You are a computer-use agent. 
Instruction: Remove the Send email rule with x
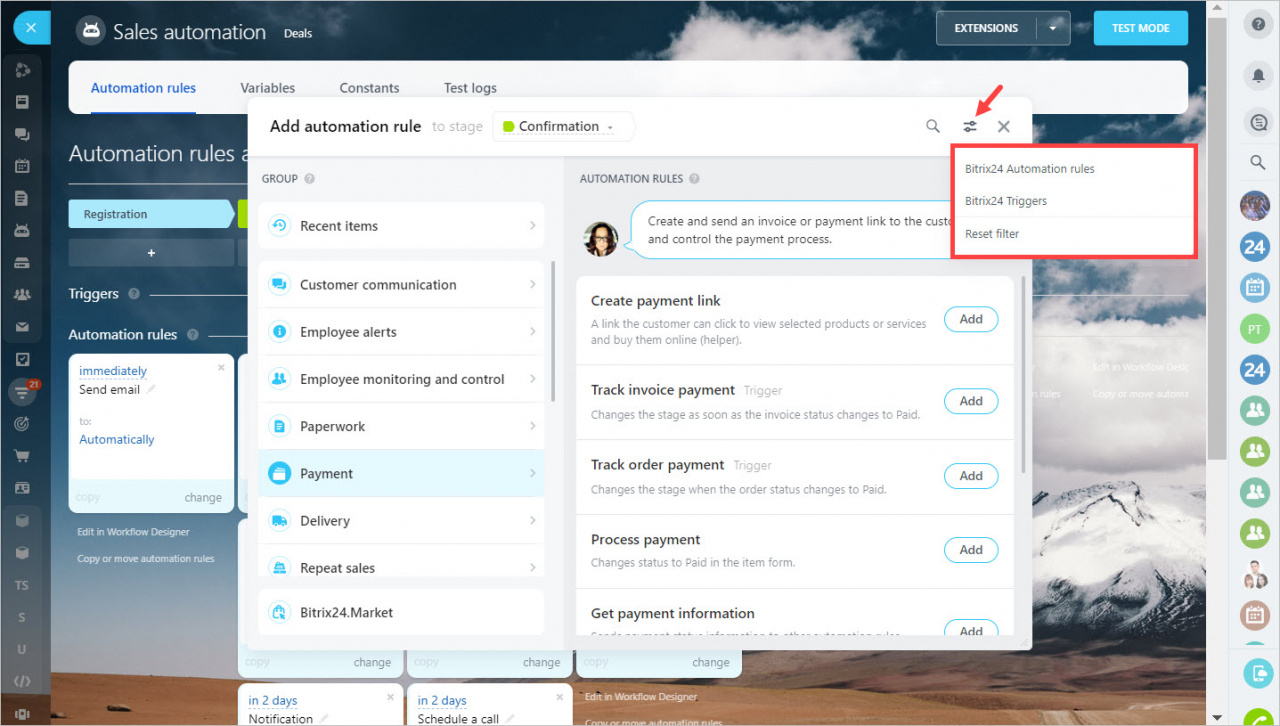point(221,368)
